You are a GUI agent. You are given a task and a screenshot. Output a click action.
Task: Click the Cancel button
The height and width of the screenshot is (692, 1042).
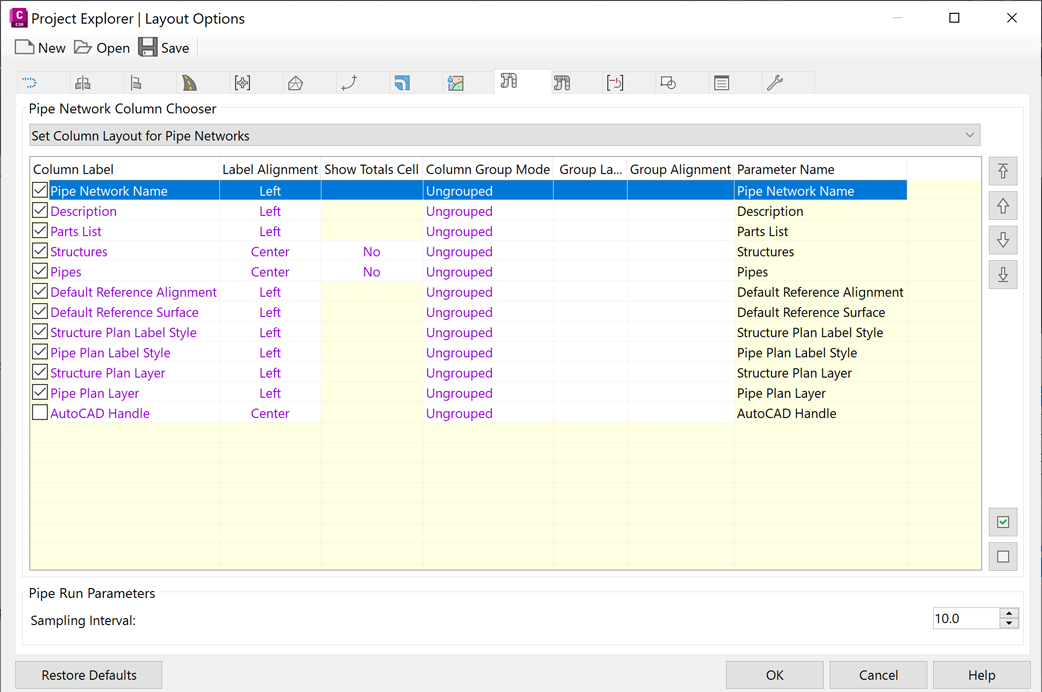878,675
